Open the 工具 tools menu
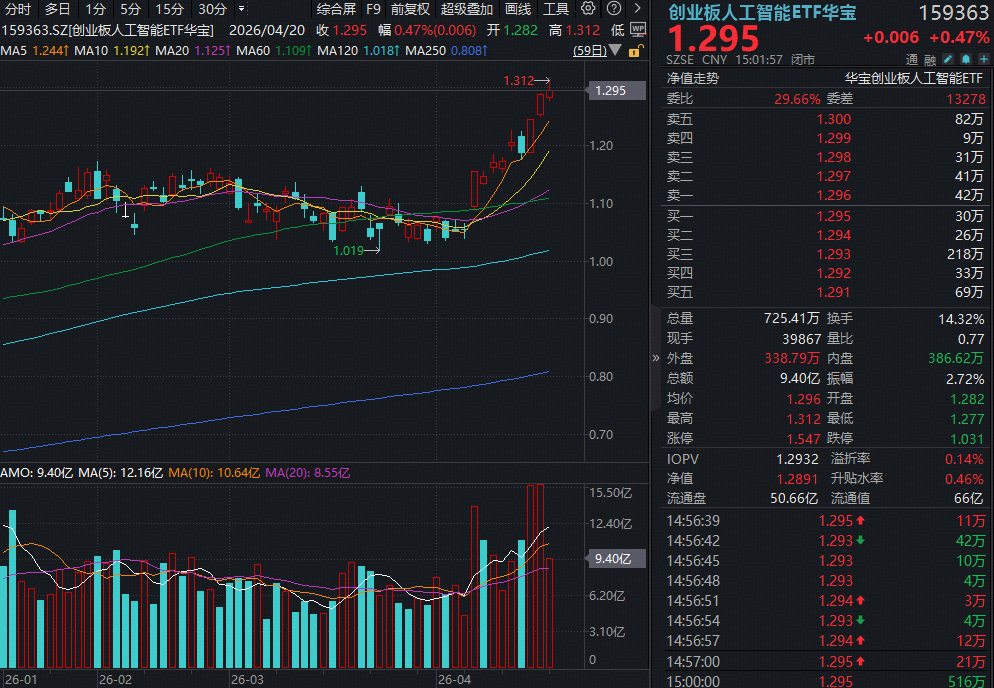 (557, 9)
